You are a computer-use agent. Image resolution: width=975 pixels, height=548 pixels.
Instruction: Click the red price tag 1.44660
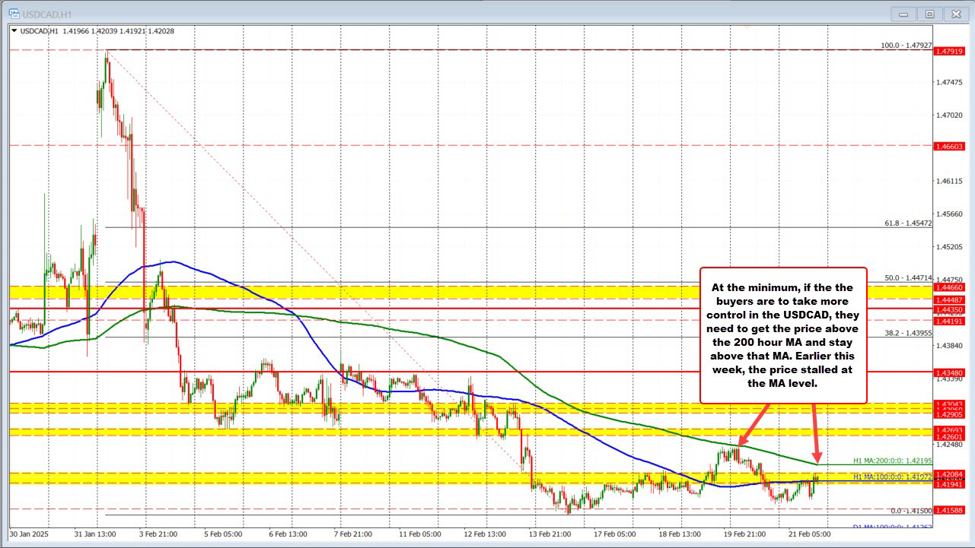(950, 288)
